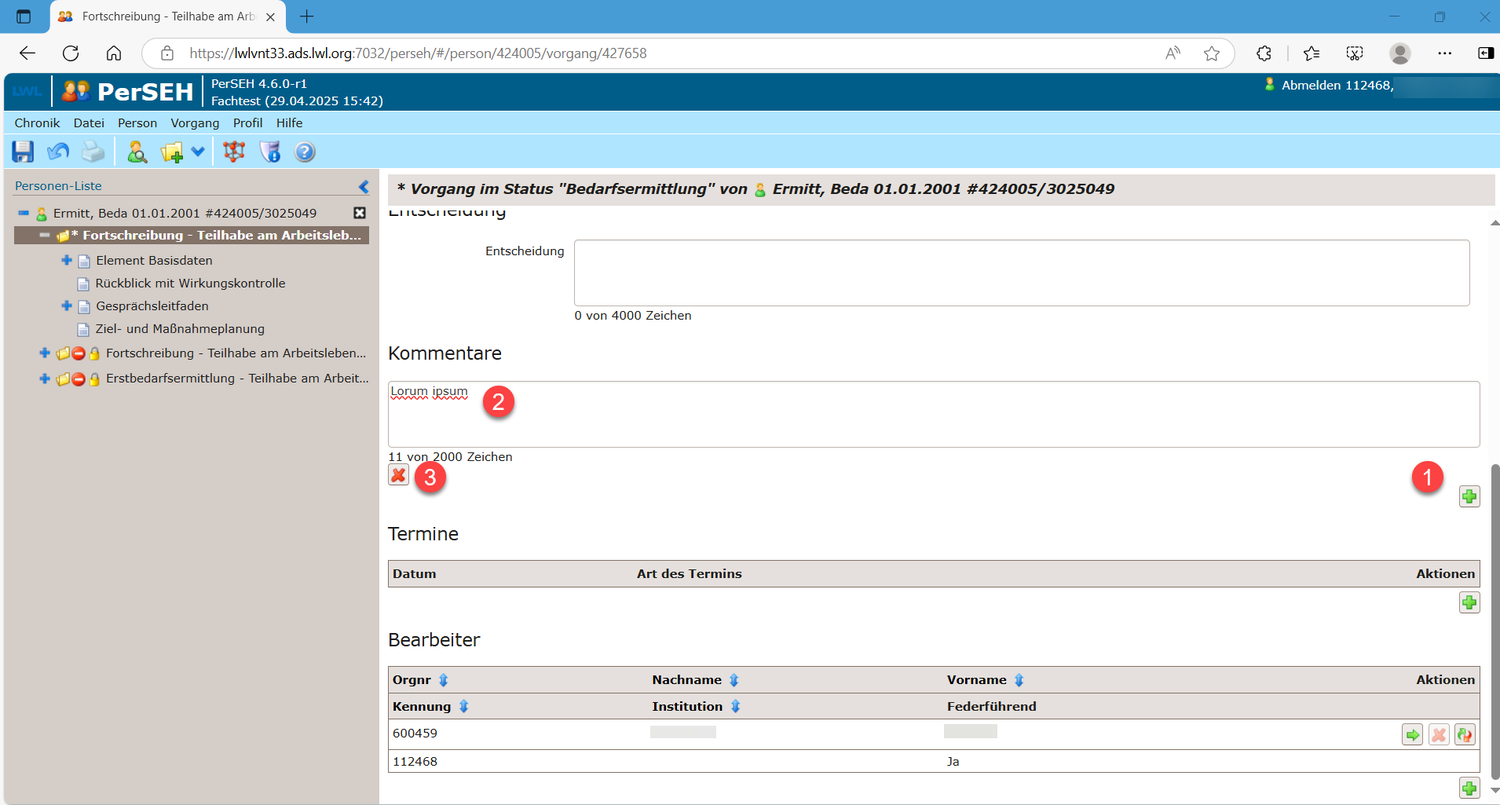Collapse the Personen-Liste side panel
This screenshot has height=805, width=1500.
pos(364,186)
